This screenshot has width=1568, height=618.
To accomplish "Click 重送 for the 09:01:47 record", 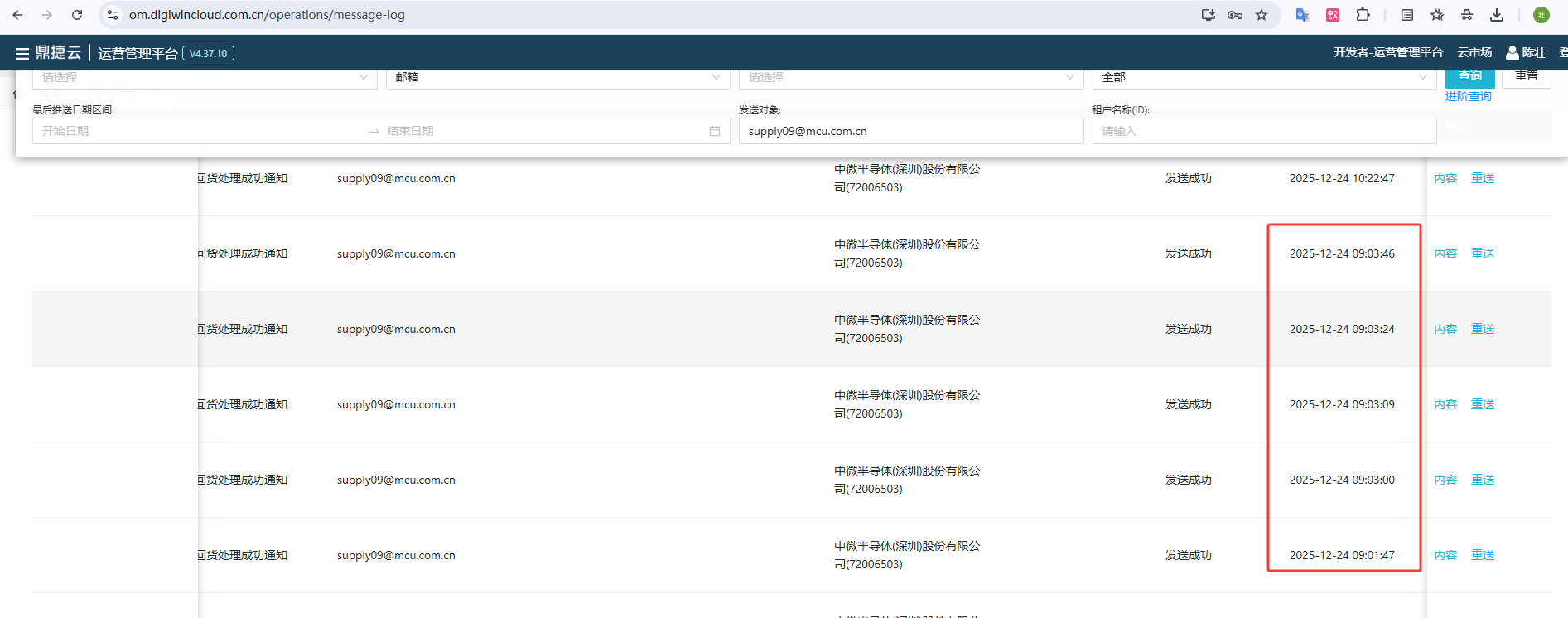I will (1482, 555).
